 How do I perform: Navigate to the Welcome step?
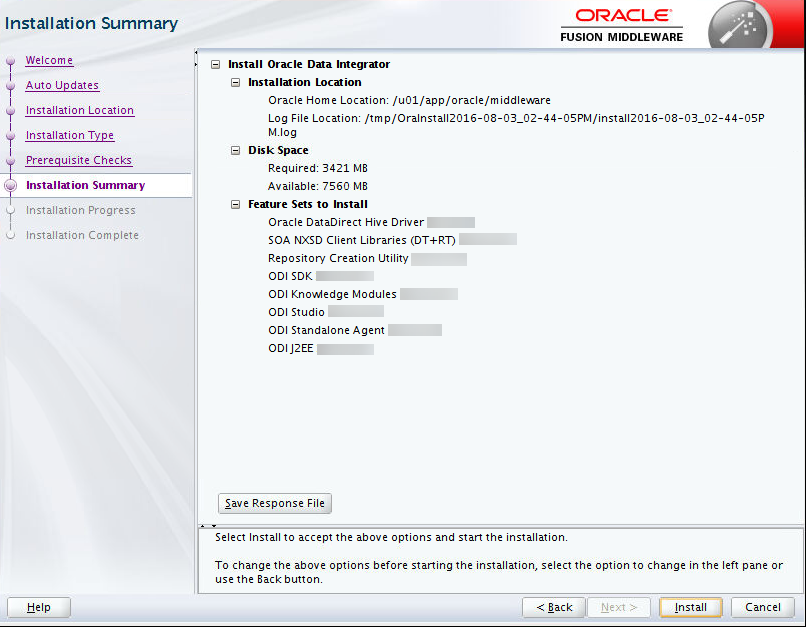[49, 60]
